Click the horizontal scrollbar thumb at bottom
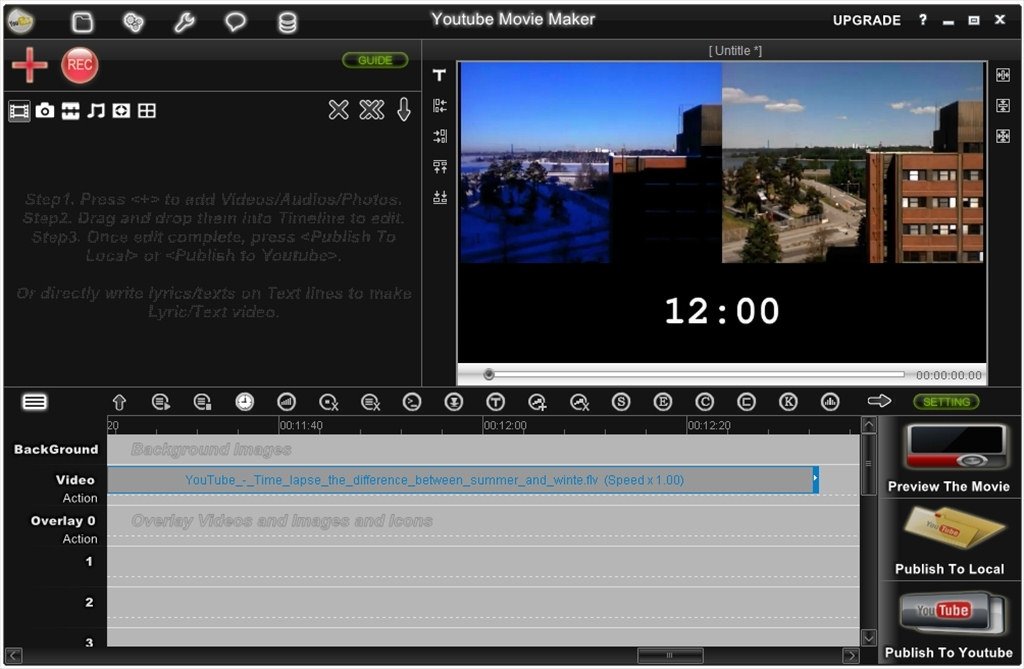This screenshot has width=1024, height=669. (670, 655)
